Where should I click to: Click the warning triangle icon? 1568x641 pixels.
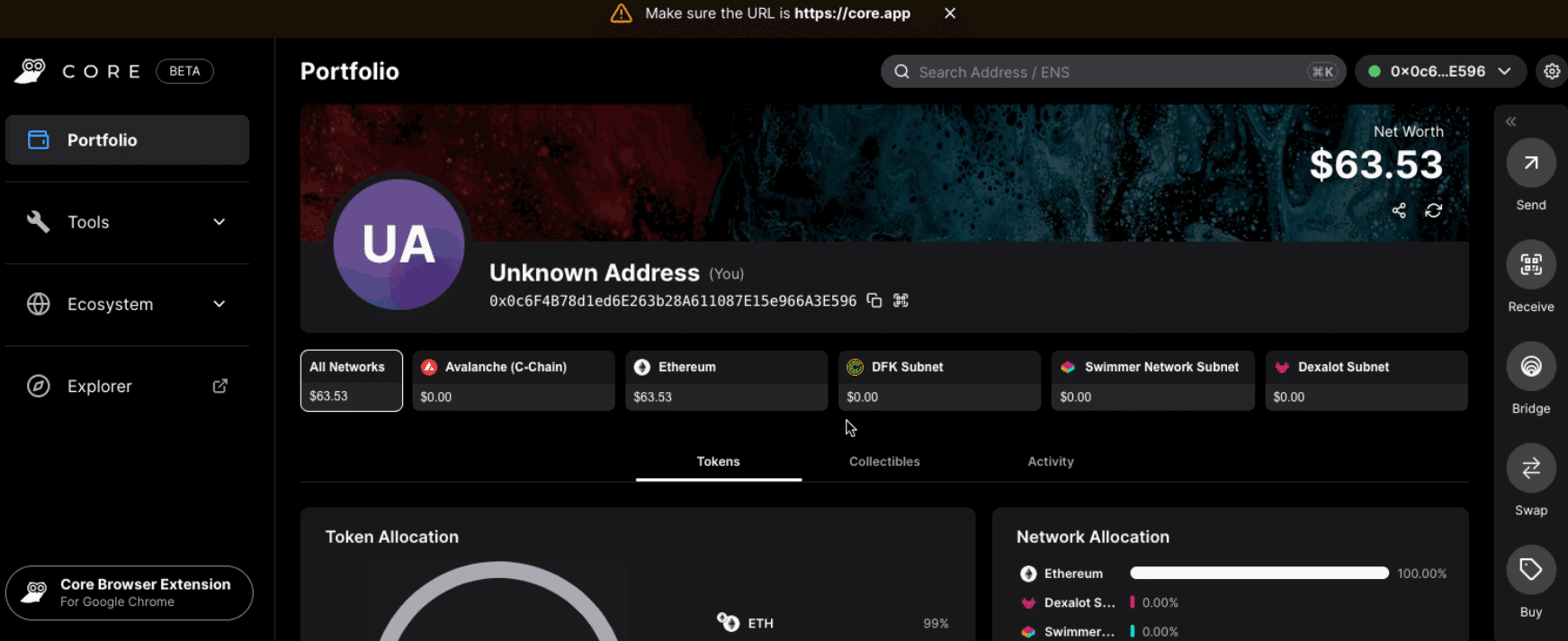pos(622,13)
